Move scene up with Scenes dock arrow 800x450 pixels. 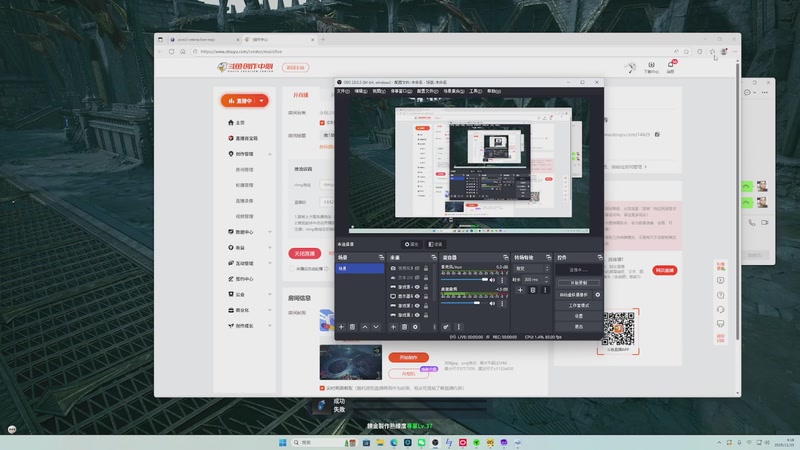point(365,327)
